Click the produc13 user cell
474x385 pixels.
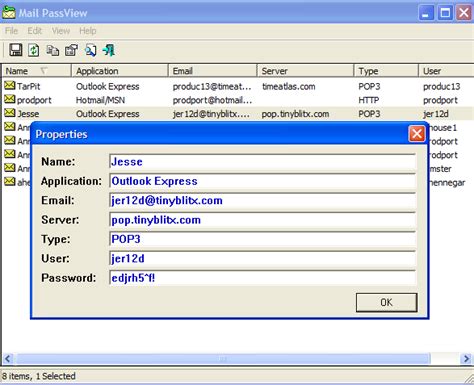[441, 87]
